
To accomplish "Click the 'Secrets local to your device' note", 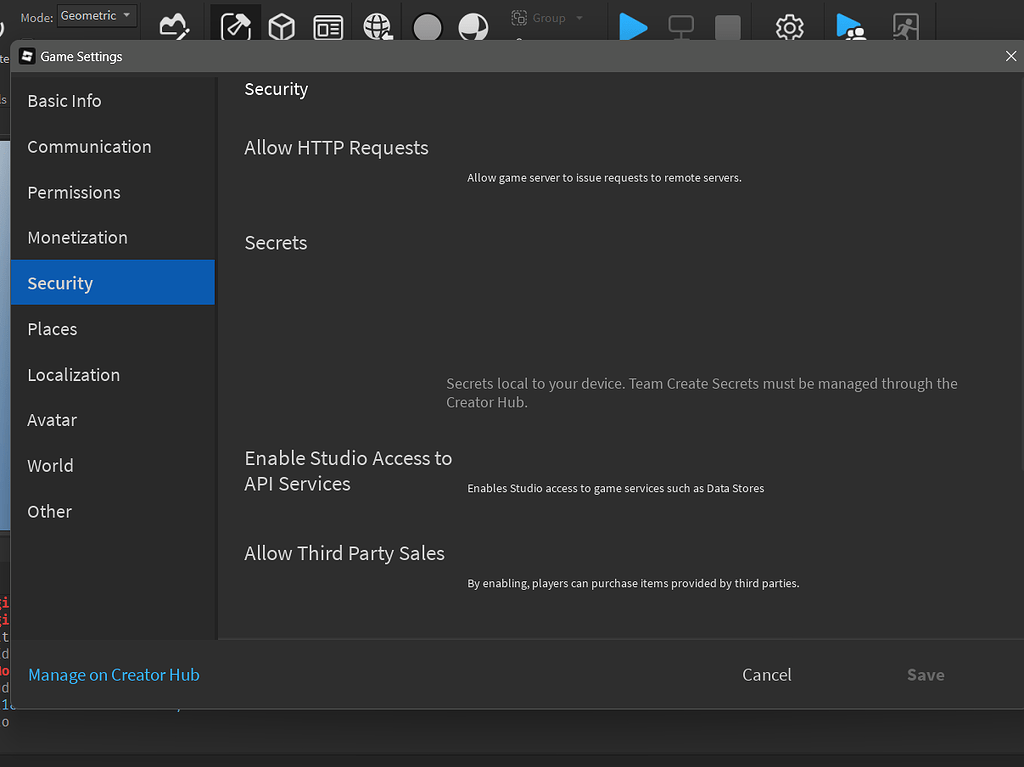I will coord(702,393).
